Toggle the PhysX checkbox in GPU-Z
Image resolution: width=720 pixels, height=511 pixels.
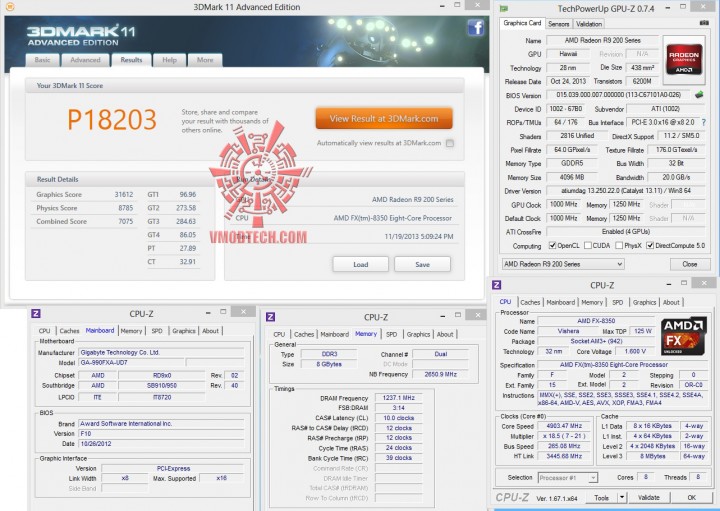(619, 246)
